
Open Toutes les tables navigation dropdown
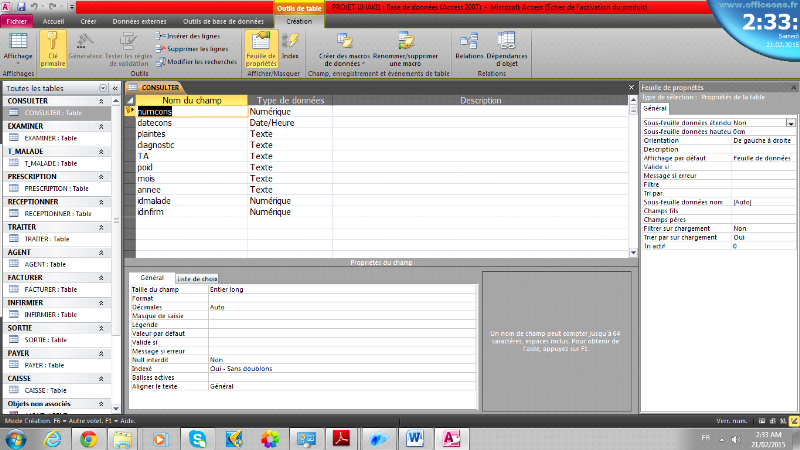pyautogui.click(x=103, y=89)
